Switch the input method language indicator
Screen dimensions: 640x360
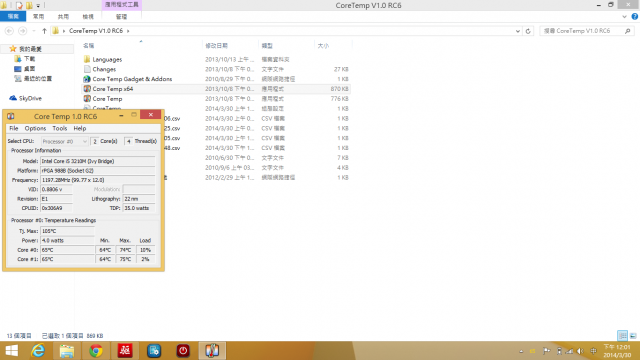(593, 351)
